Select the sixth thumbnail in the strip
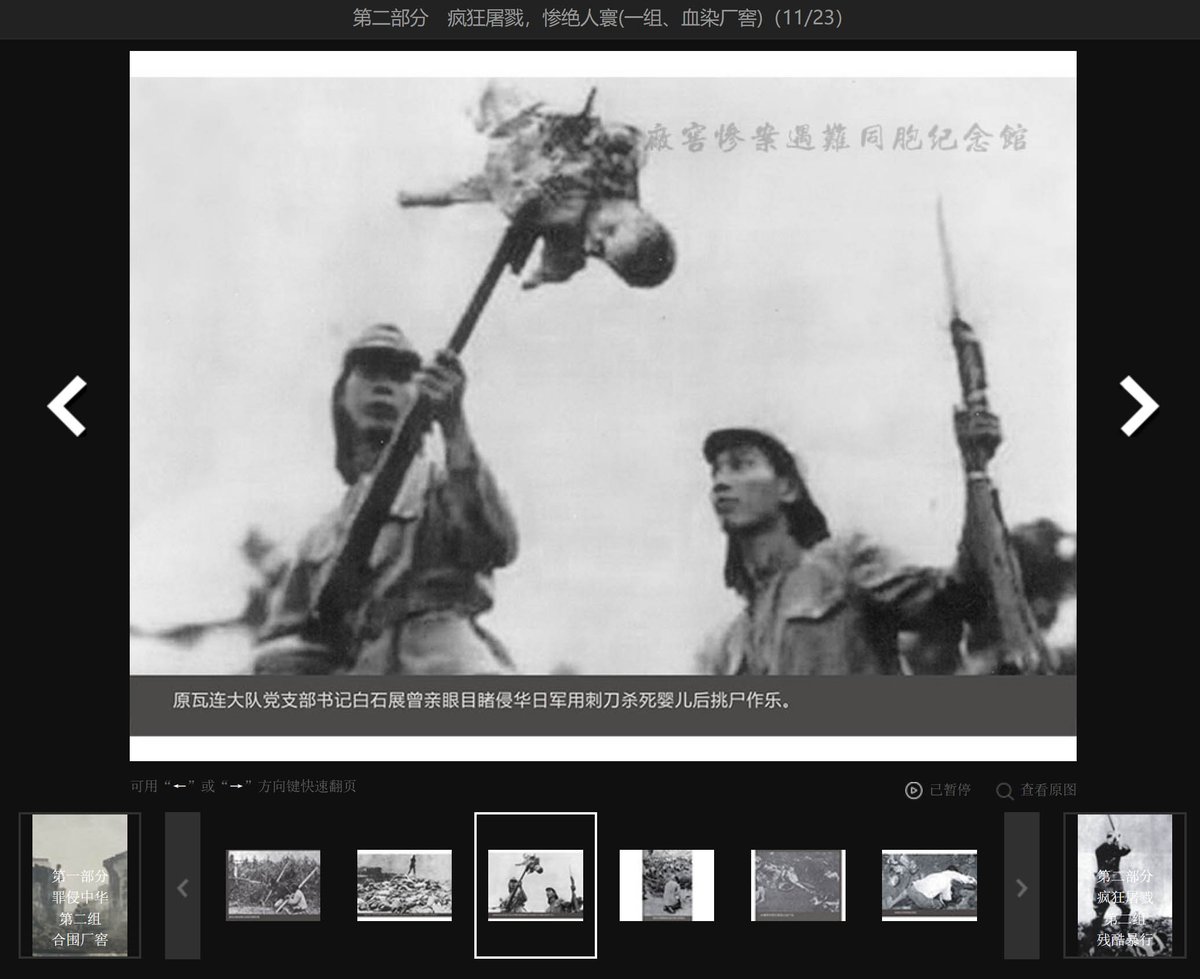This screenshot has width=1200, height=979. [929, 885]
